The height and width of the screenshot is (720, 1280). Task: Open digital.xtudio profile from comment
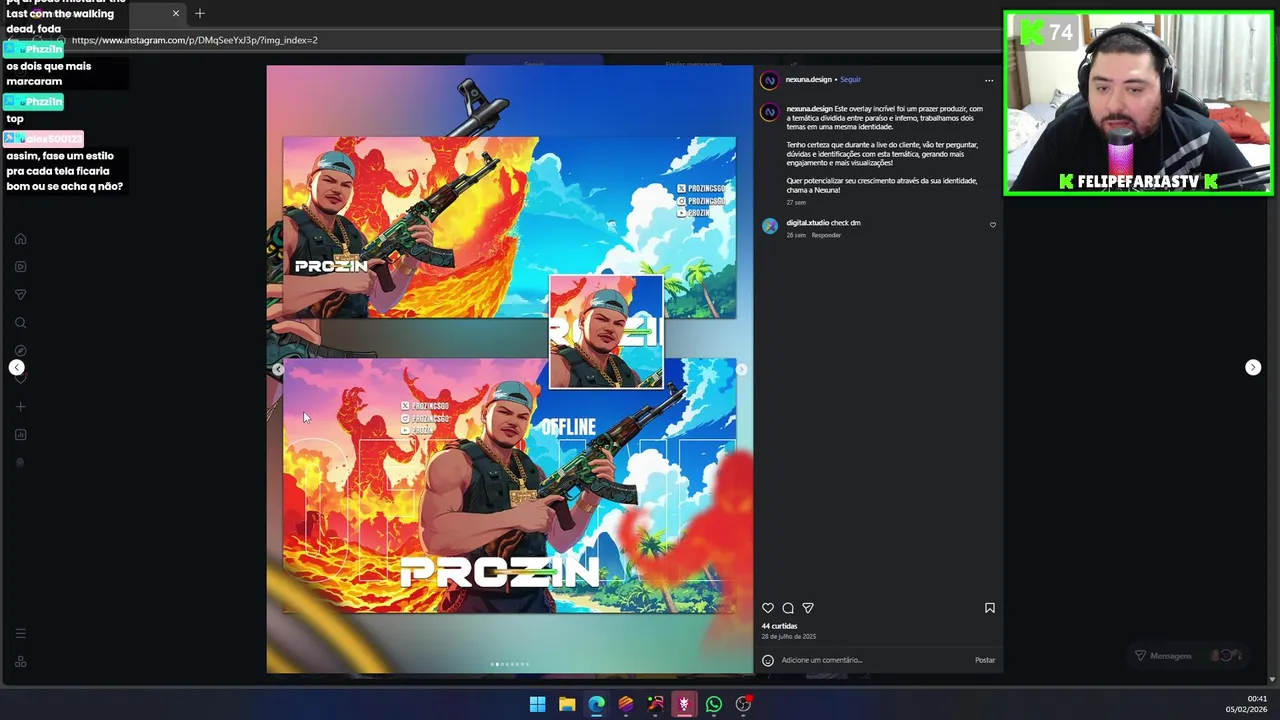pos(807,223)
